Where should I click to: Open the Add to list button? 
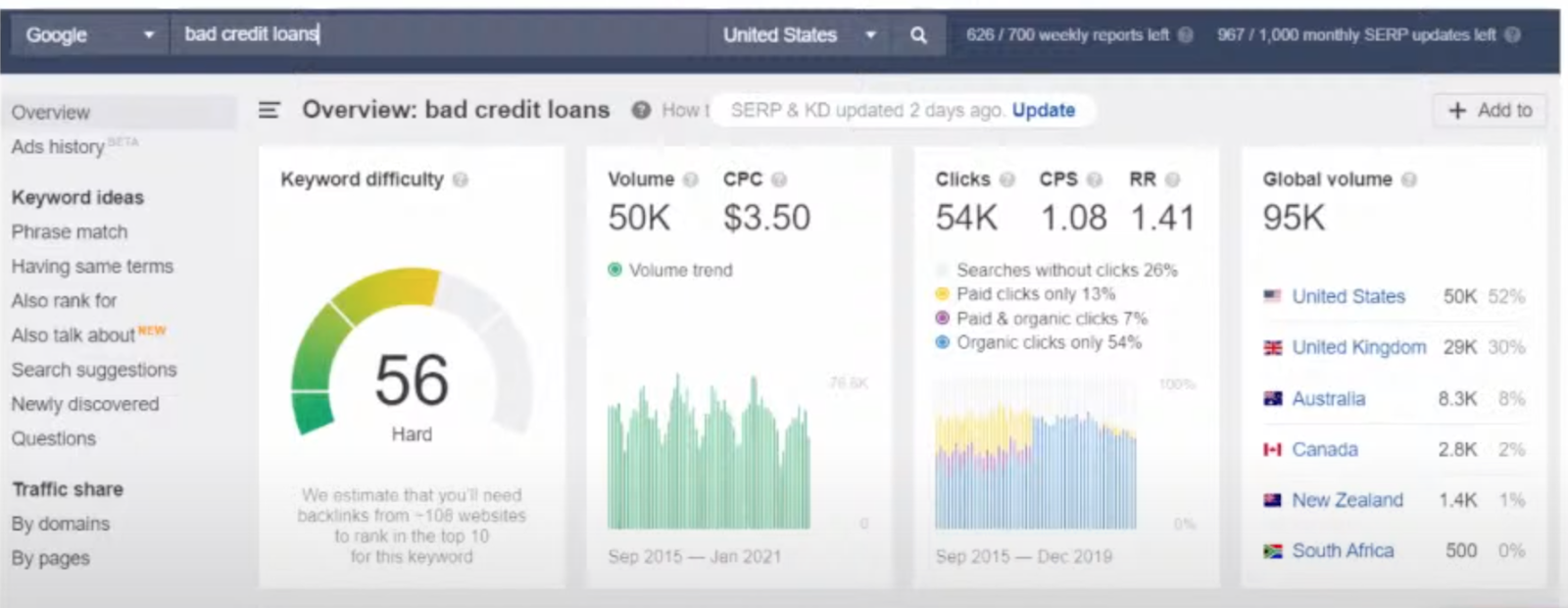point(1491,110)
